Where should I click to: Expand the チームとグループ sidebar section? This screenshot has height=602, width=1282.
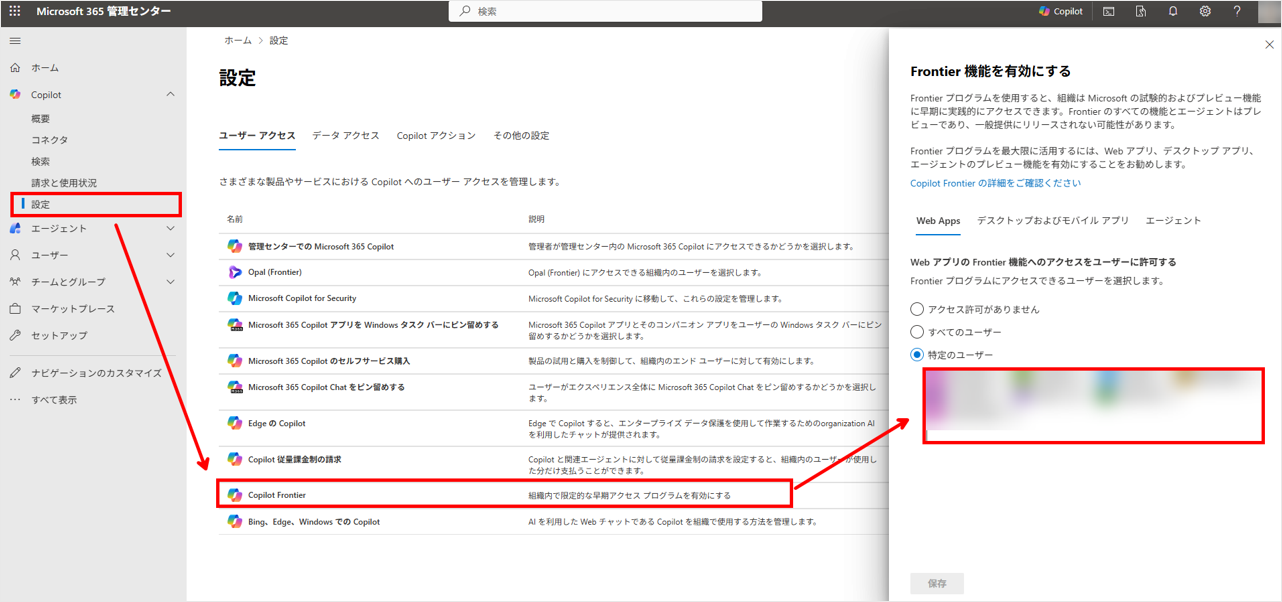[x=170, y=282]
